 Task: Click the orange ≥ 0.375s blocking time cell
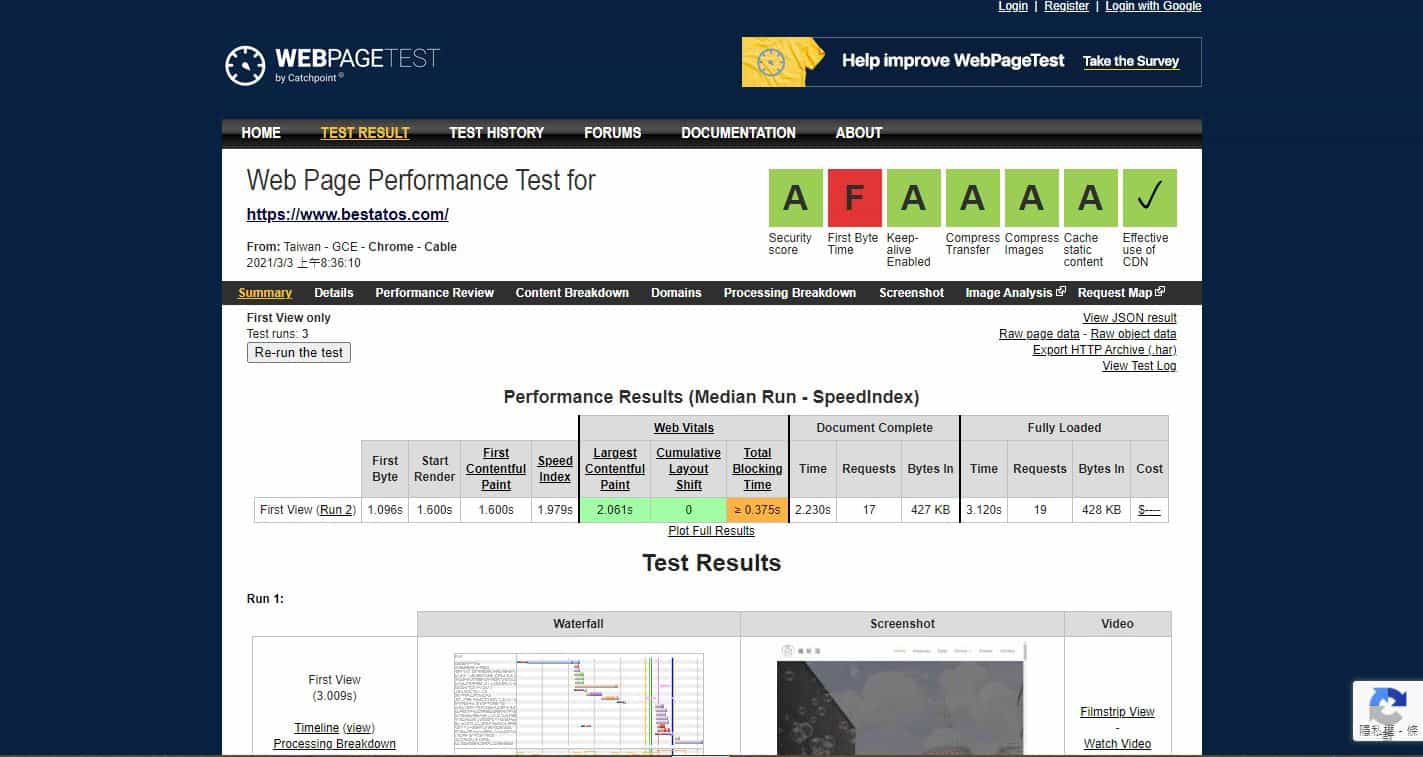pyautogui.click(x=758, y=510)
